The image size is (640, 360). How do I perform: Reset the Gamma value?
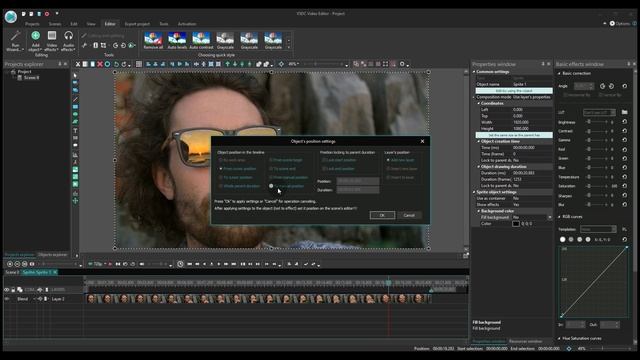click(x=624, y=140)
